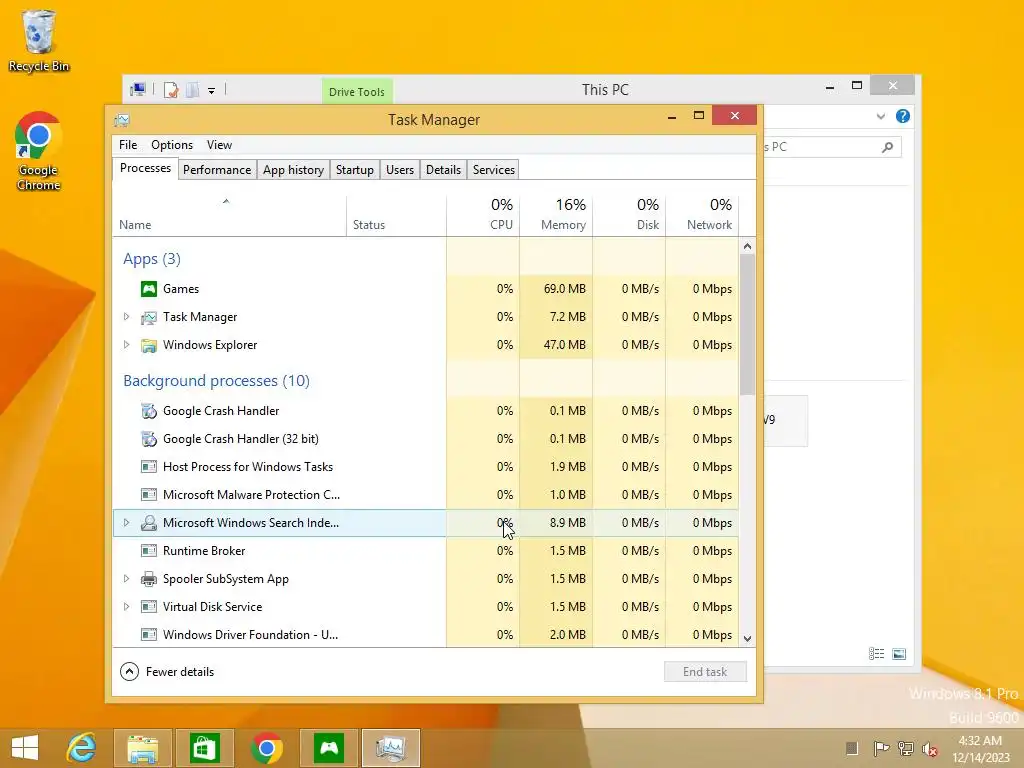Click the taskbar clock showing 4:32 AM
The width and height of the screenshot is (1024, 768).
tap(980, 748)
